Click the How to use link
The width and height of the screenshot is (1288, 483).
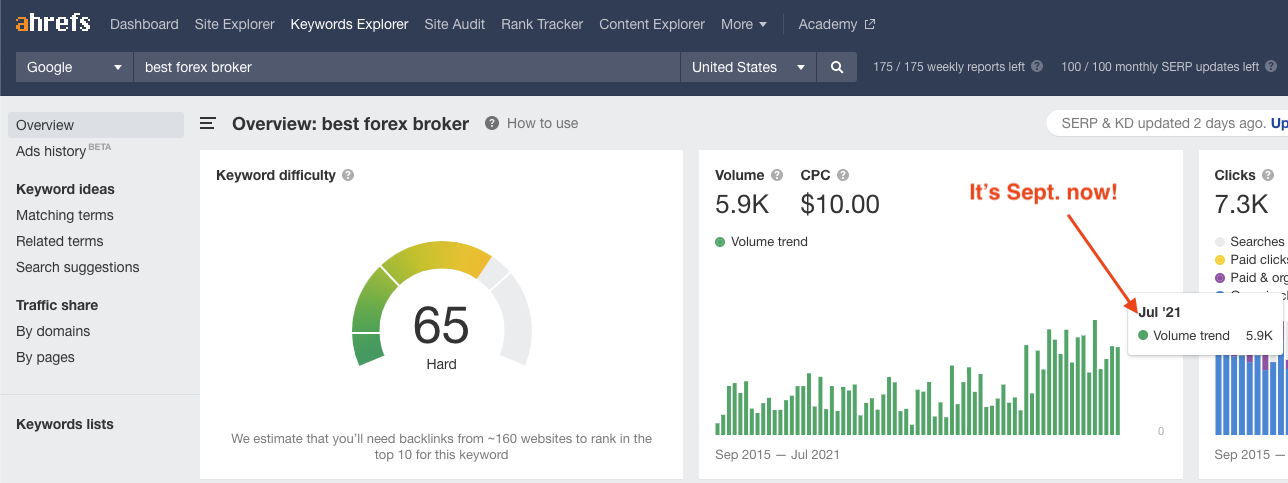click(x=543, y=123)
